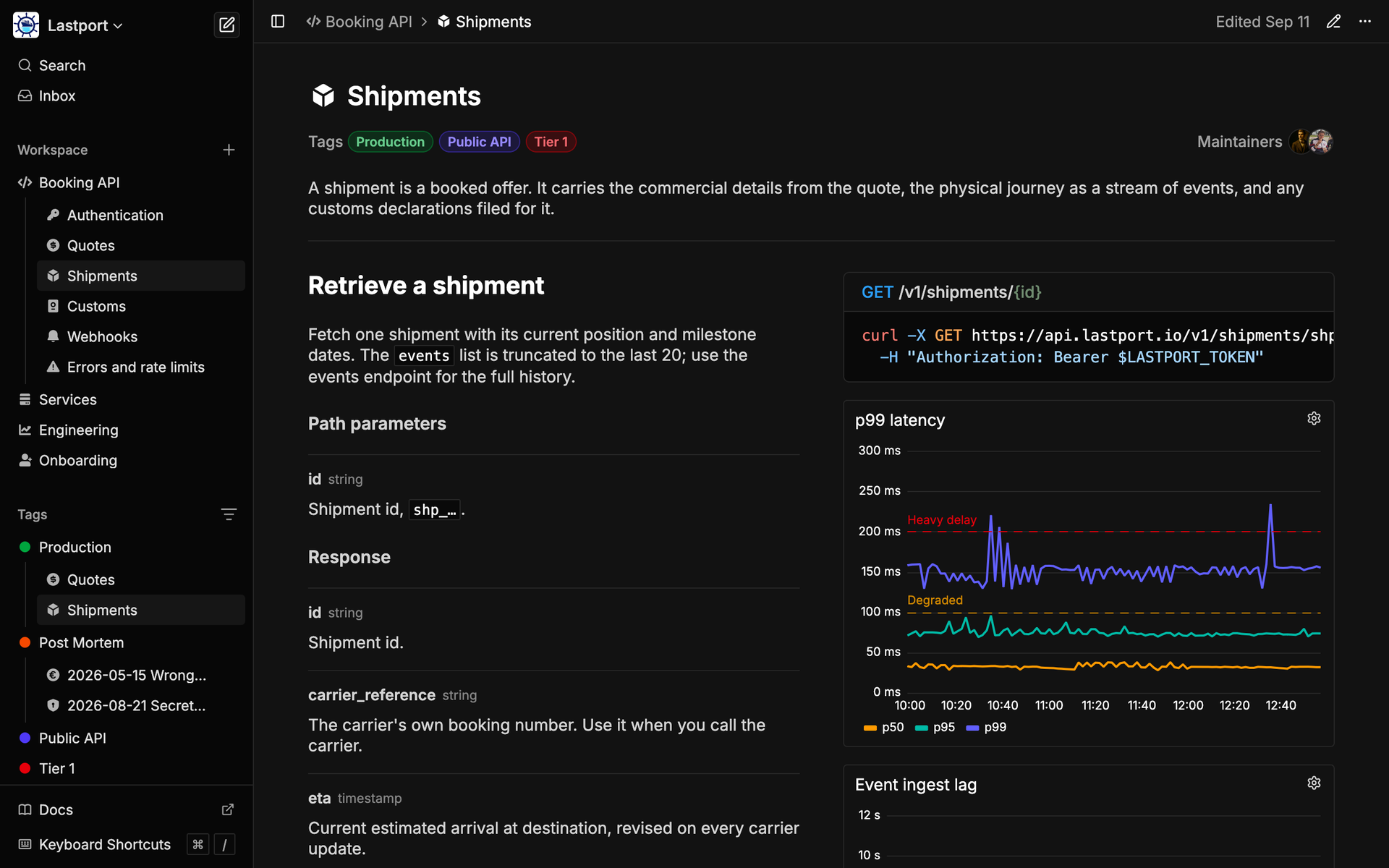The image size is (1389, 868).
Task: Open Docs external link icon
Action: [228, 809]
